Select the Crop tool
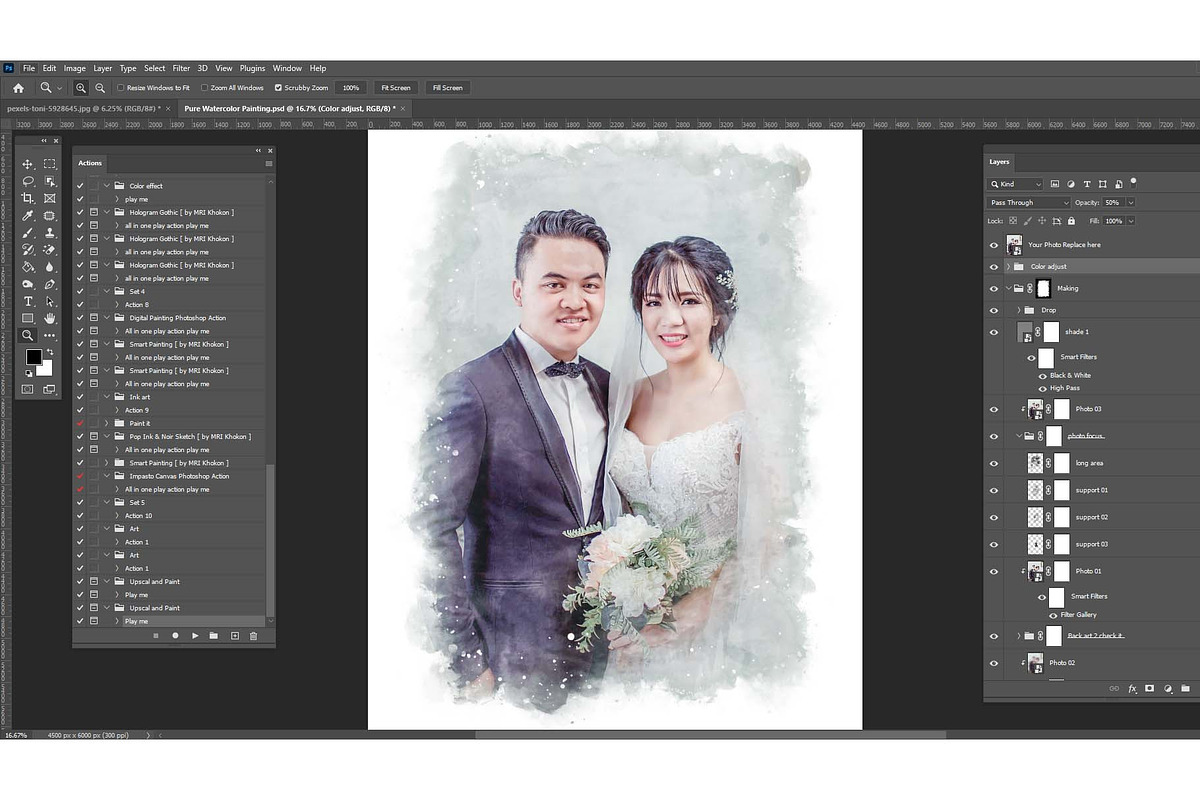 (28, 198)
